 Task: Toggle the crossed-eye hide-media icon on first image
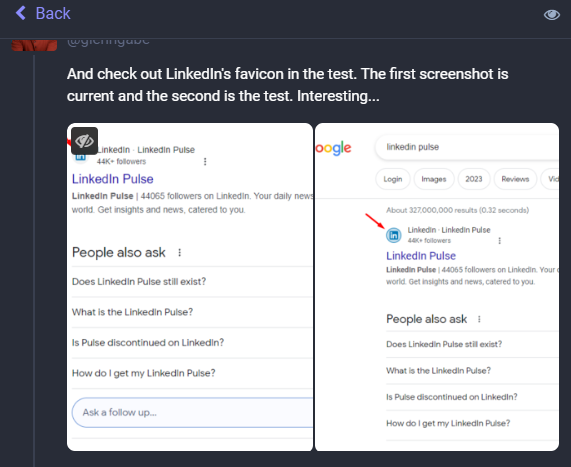pyautogui.click(x=84, y=141)
